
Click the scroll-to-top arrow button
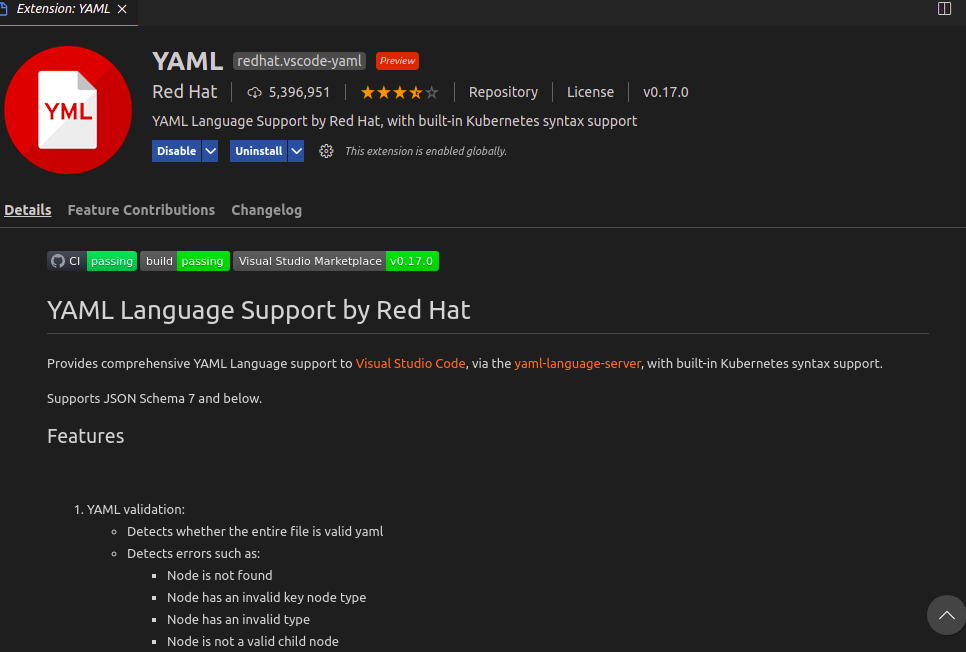(946, 615)
